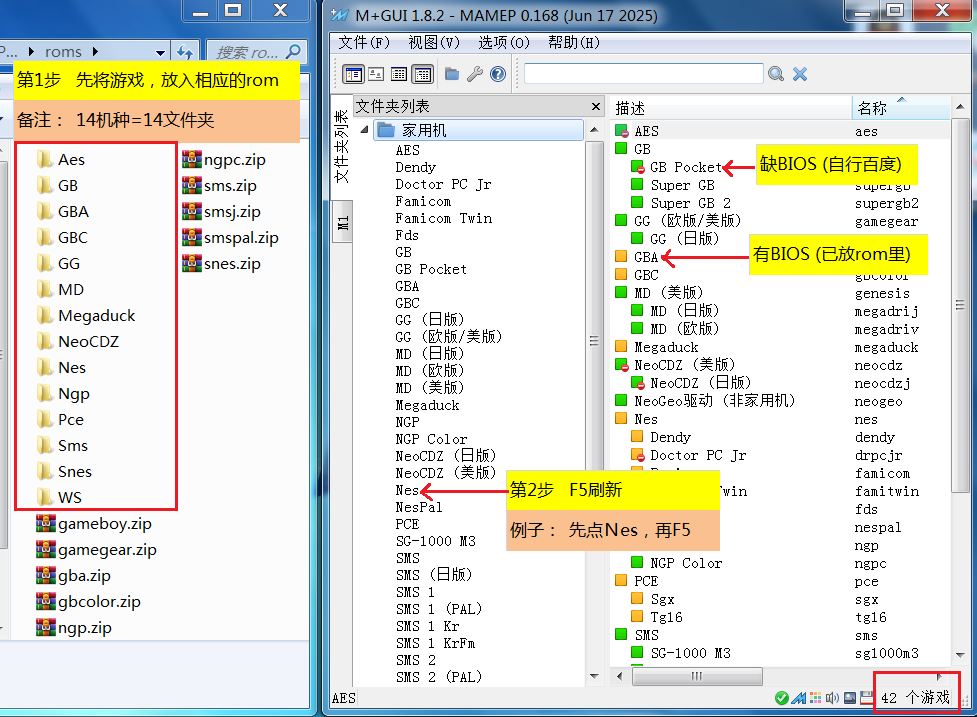
Task: Select SMS 1 KrFm in the folder tree
Action: tap(435, 643)
